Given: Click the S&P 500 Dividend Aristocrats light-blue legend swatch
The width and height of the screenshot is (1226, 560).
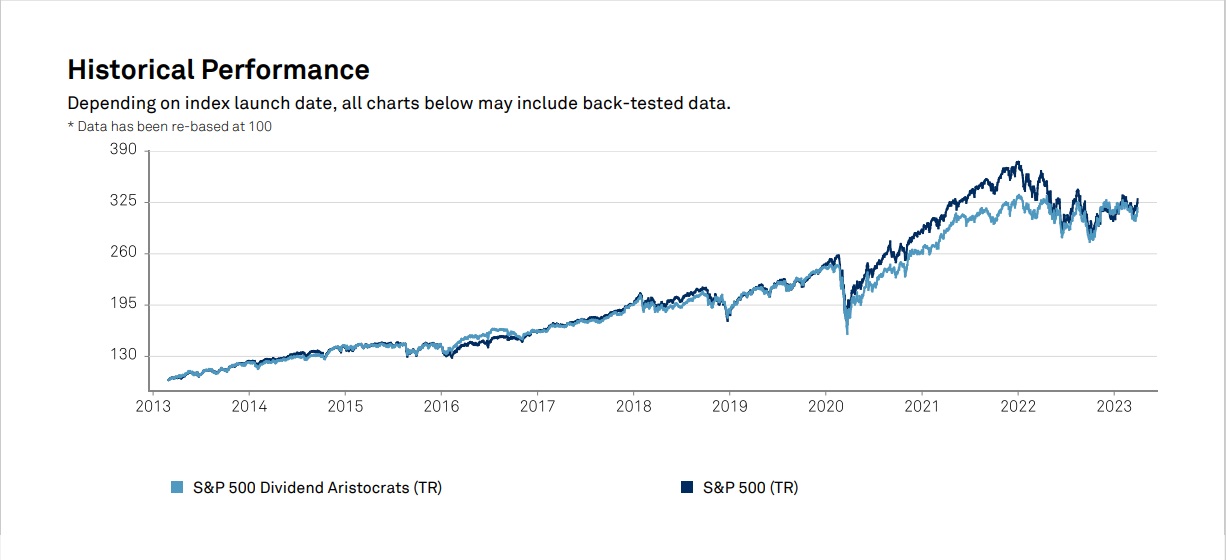Looking at the screenshot, I should point(177,488).
